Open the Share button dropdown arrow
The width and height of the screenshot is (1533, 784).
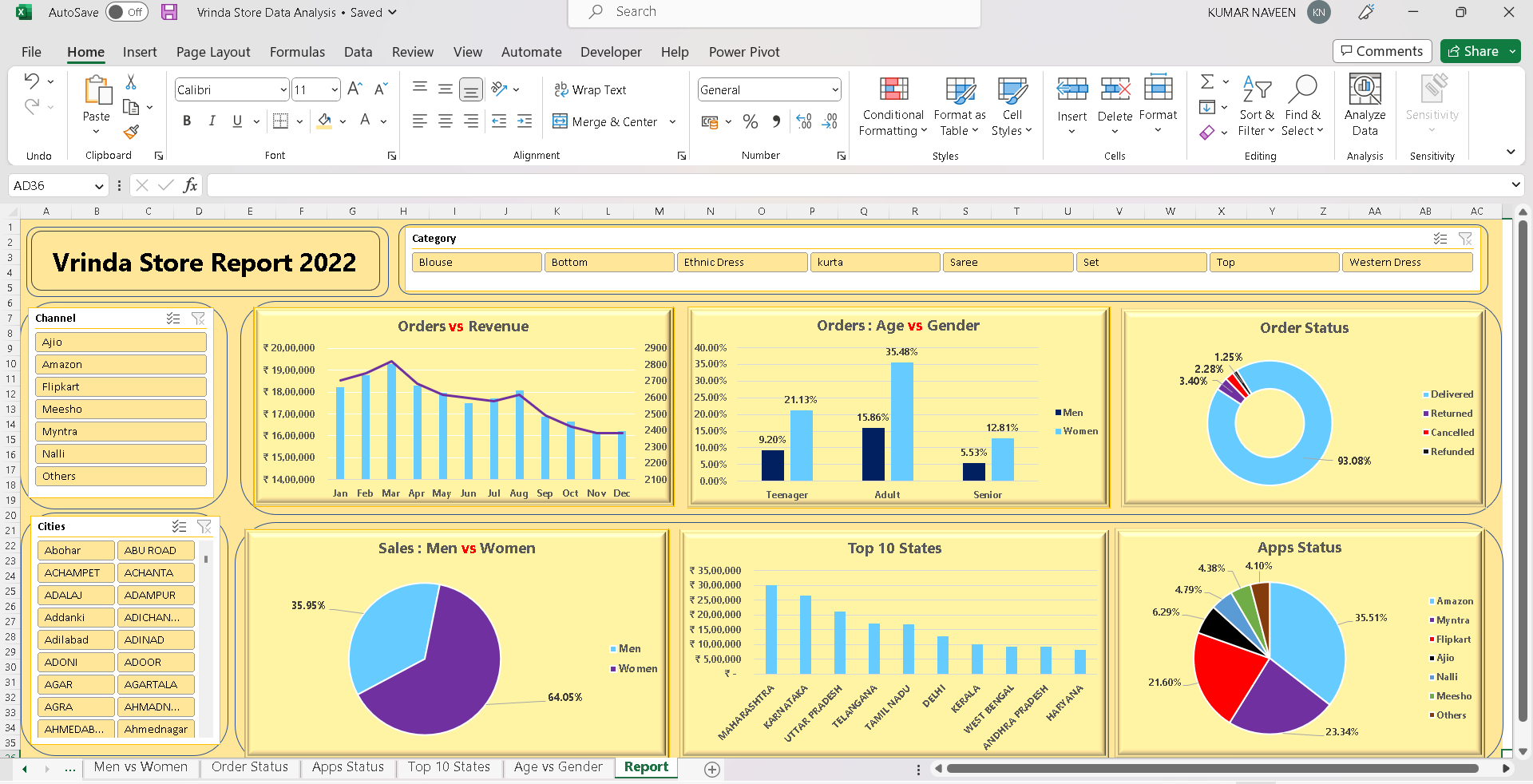tap(1513, 51)
